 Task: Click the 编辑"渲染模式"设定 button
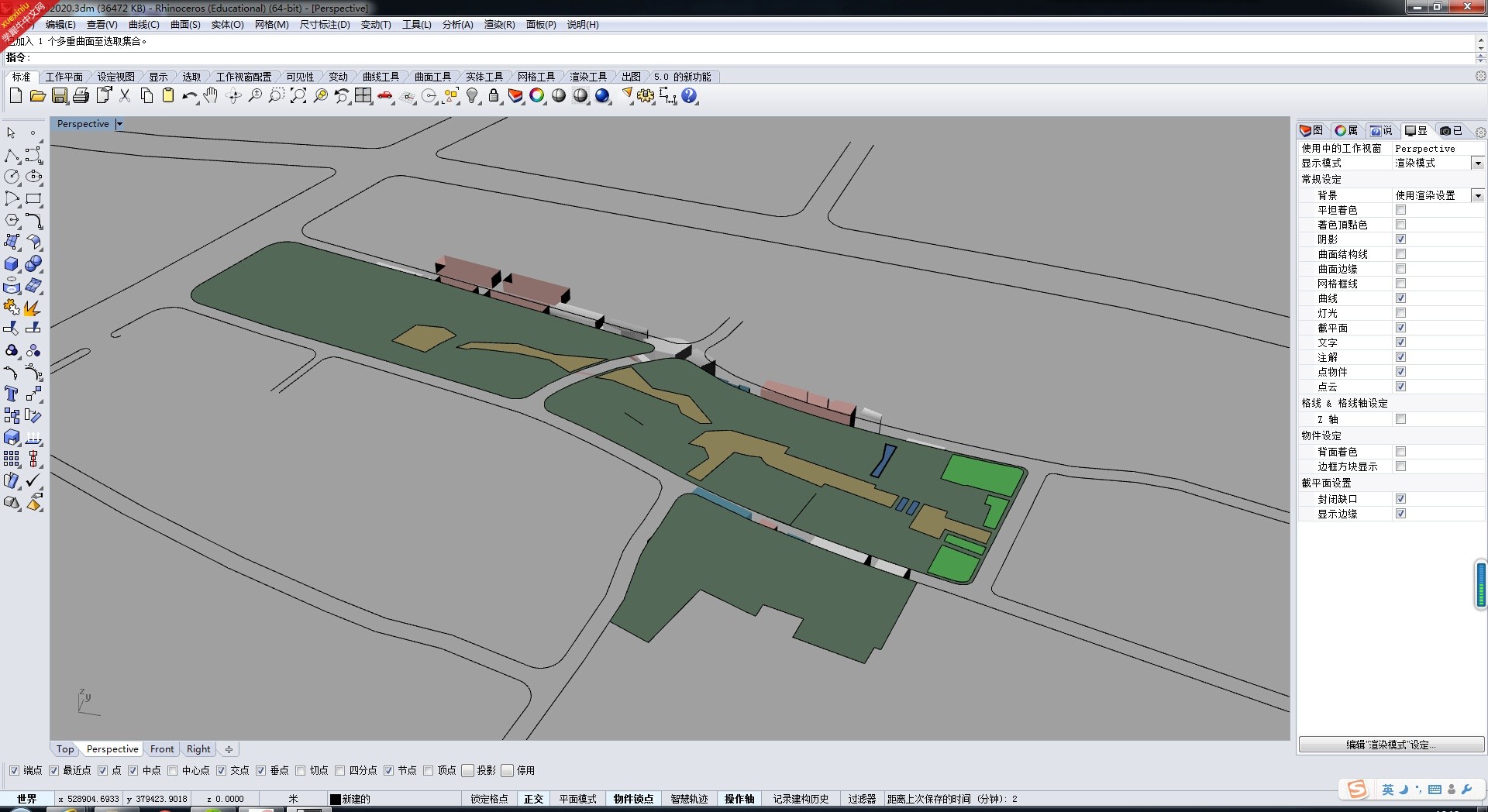click(1391, 745)
